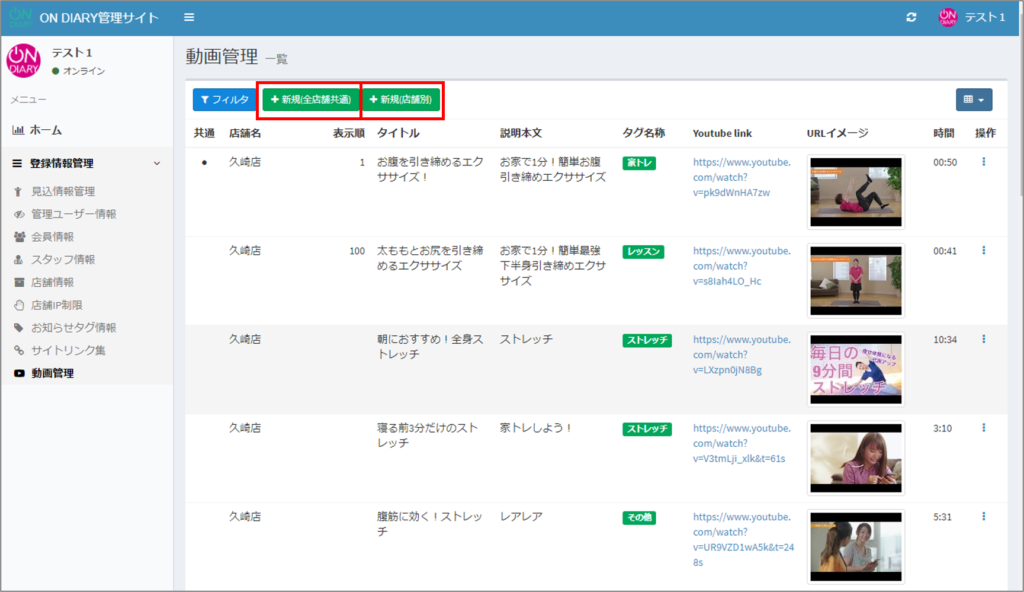1024x592 pixels.
Task: Go to ホーム in sidebar
Action: pyautogui.click(x=45, y=130)
